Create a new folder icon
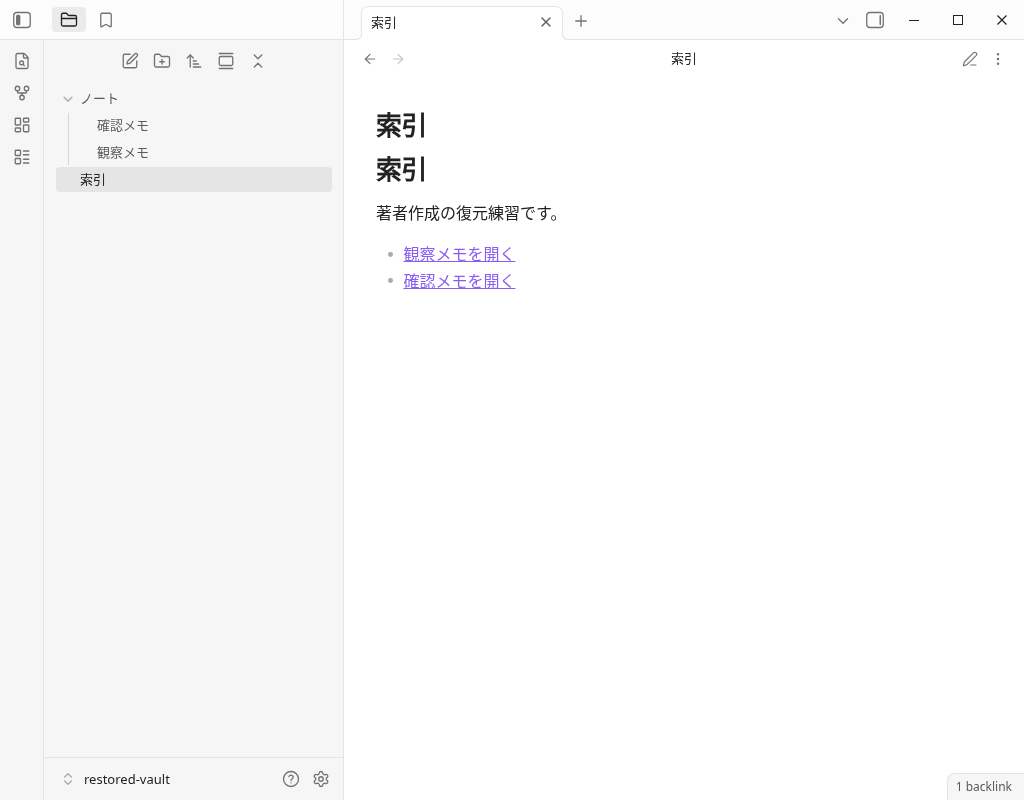 point(162,61)
